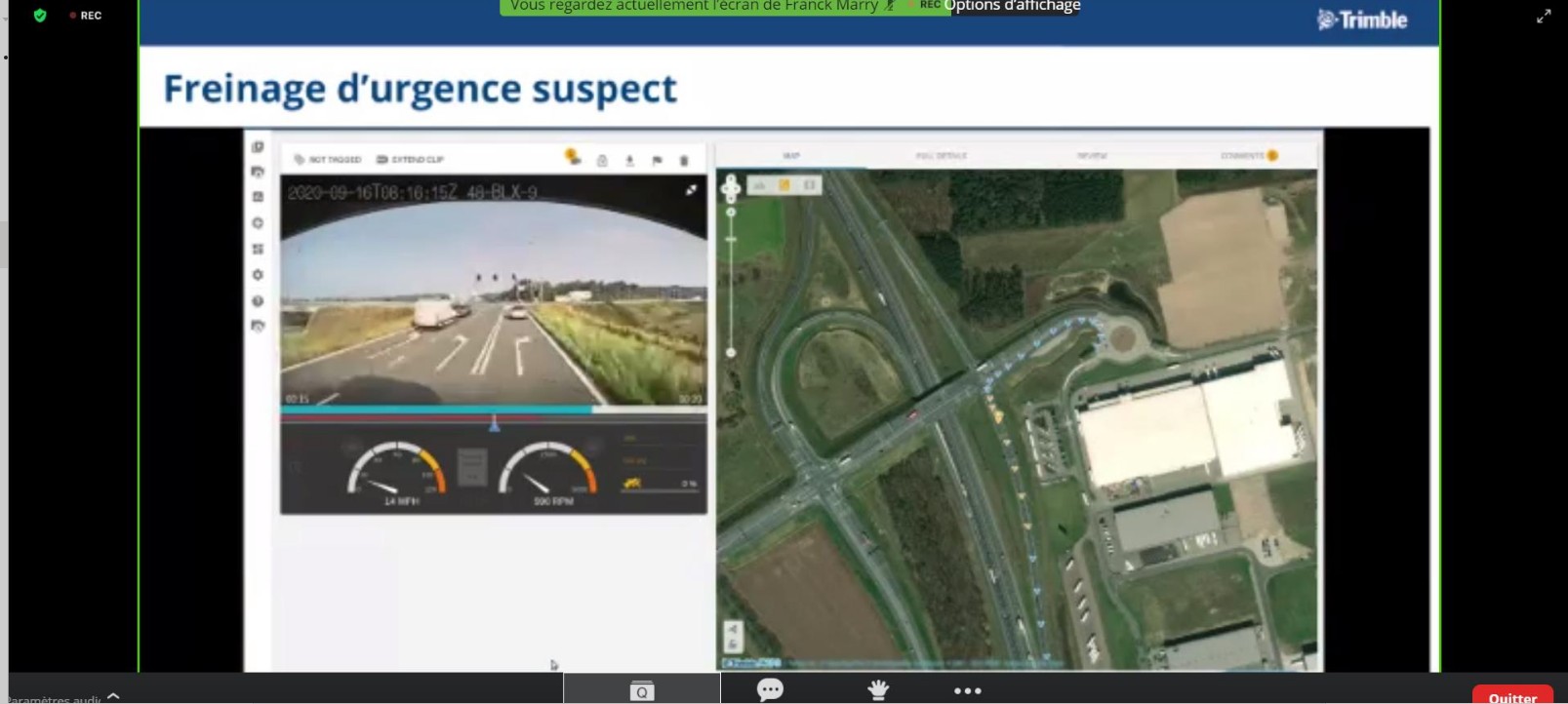Screen dimensions: 1568x704
Task: Click the gear settings icon in sidebar
Action: tap(258, 275)
